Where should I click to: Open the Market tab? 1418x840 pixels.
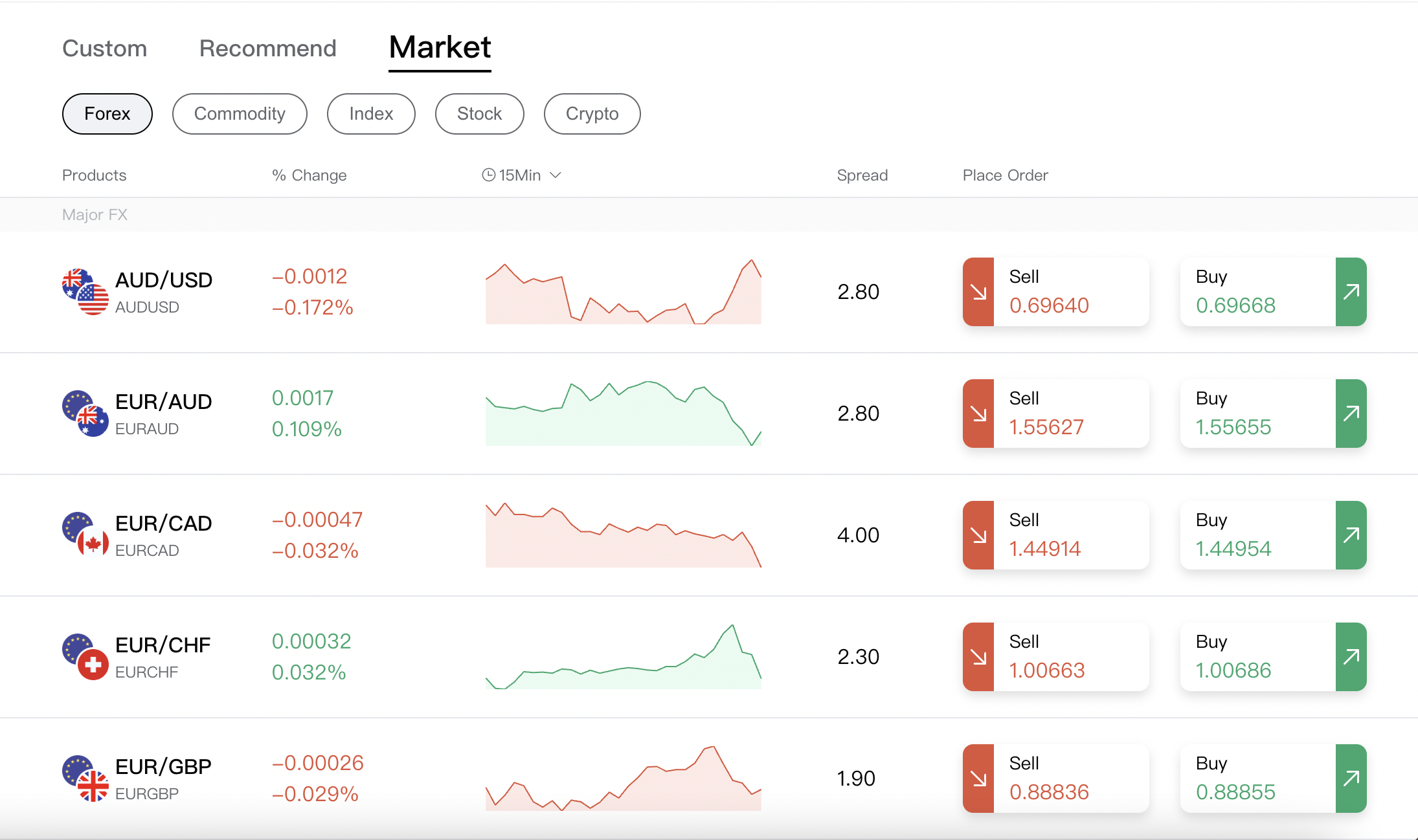pyautogui.click(x=440, y=48)
